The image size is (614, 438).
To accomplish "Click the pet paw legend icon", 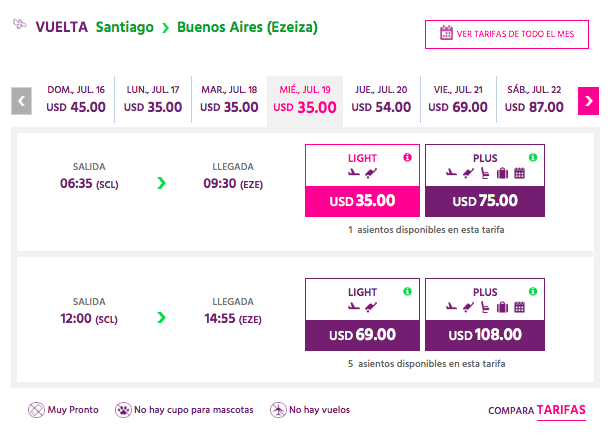I will click(x=123, y=410).
